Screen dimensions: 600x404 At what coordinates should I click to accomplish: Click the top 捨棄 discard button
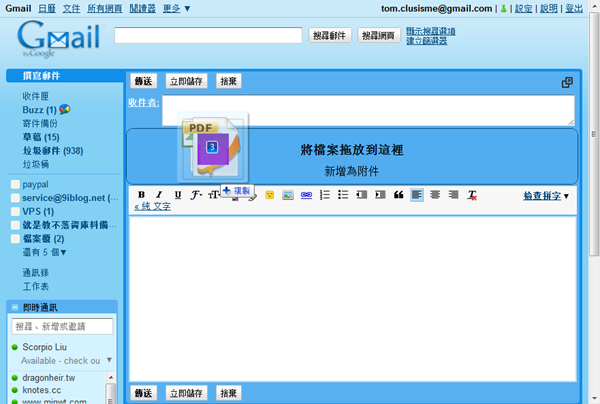coord(228,81)
